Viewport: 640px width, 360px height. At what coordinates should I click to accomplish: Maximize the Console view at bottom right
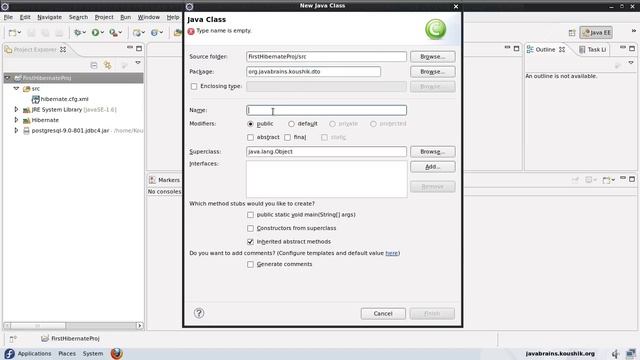632,179
